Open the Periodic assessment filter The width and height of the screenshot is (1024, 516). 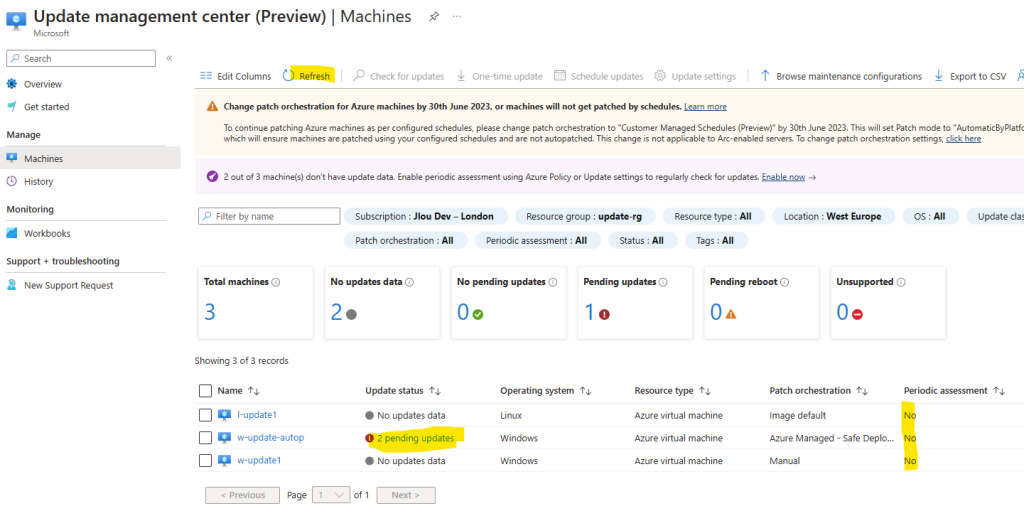click(536, 240)
